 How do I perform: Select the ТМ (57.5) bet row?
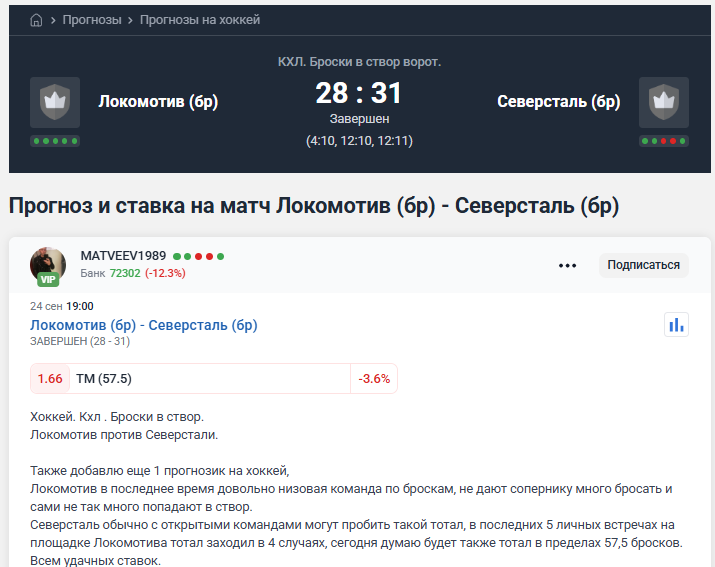[214, 379]
